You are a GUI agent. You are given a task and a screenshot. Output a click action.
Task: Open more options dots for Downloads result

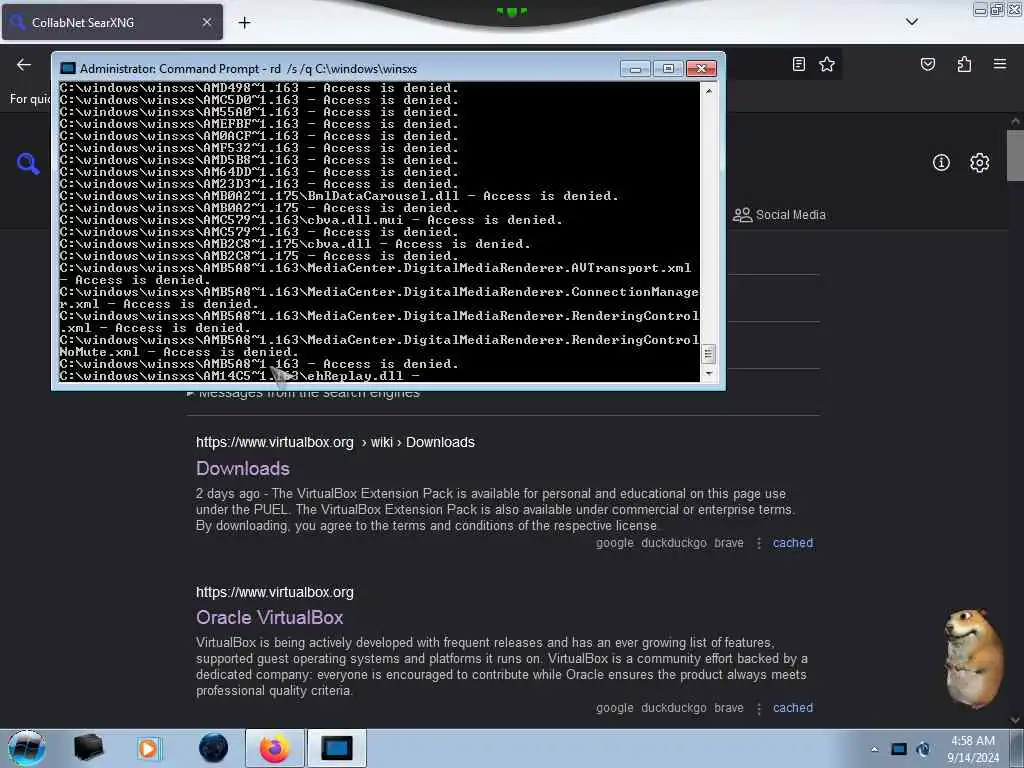point(758,543)
